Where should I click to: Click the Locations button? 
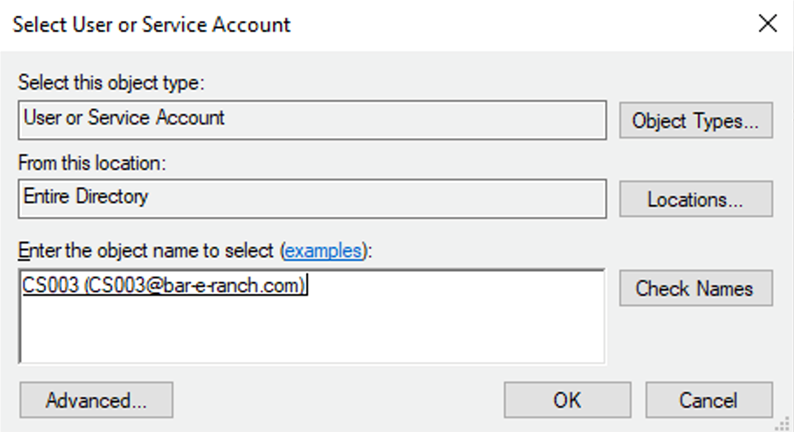[x=695, y=199]
